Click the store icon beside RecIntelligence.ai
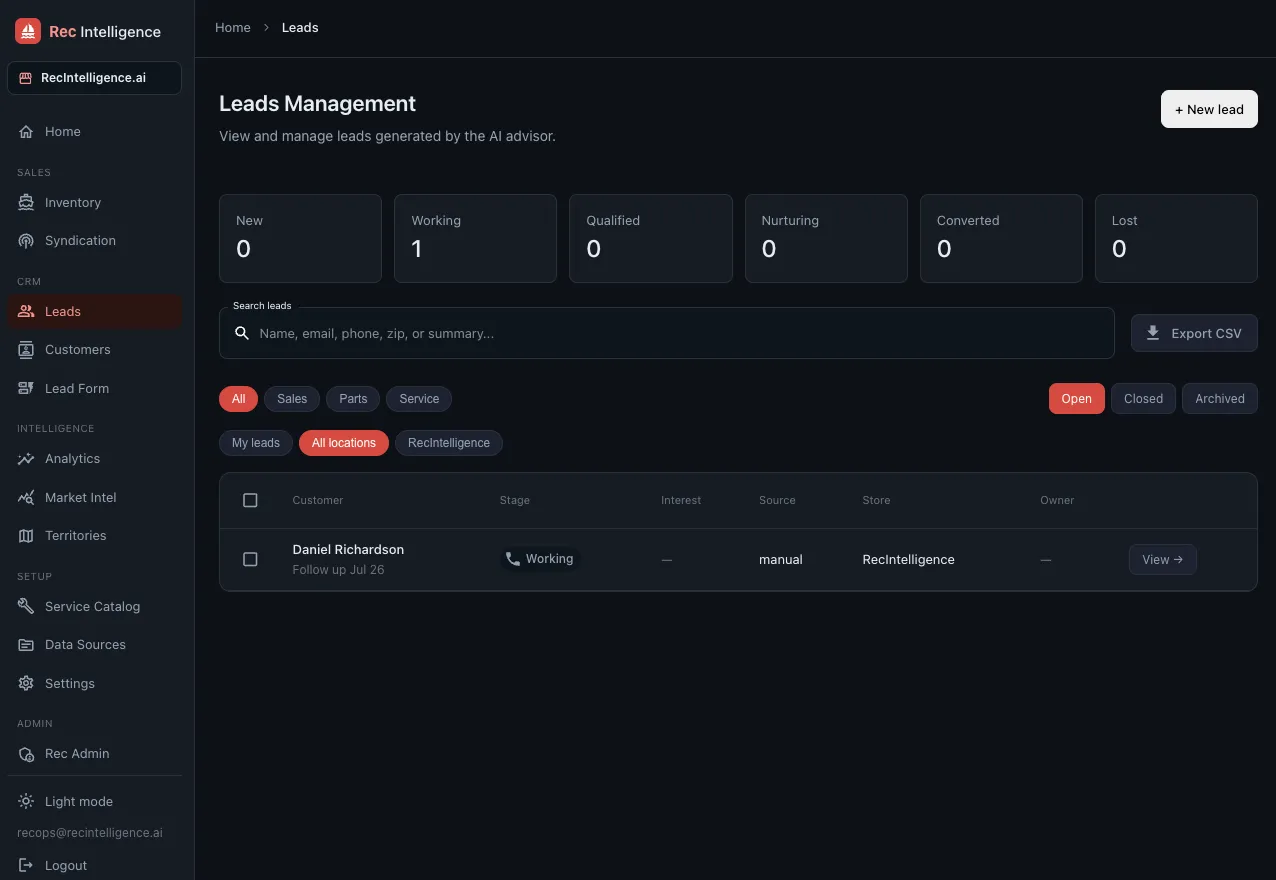 (26, 78)
